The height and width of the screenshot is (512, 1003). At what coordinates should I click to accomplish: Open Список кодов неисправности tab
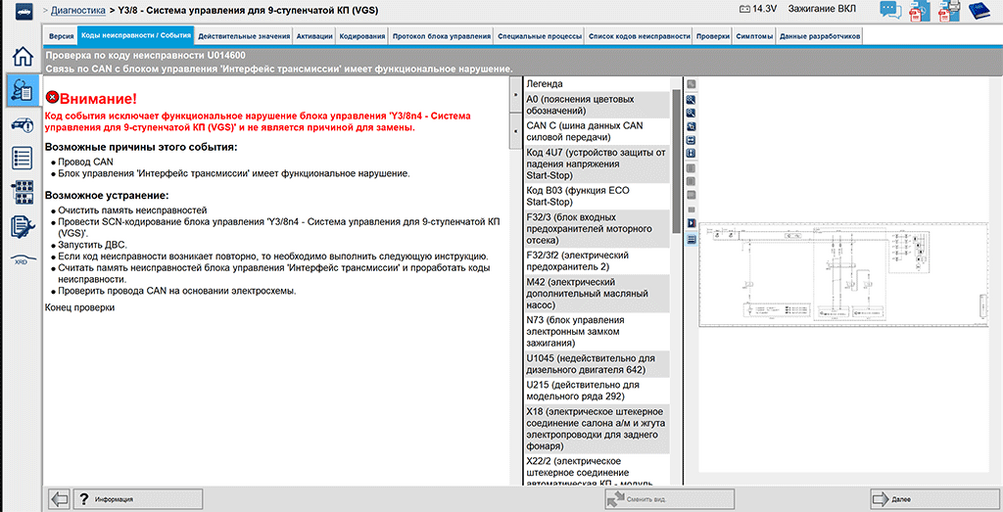pos(639,36)
